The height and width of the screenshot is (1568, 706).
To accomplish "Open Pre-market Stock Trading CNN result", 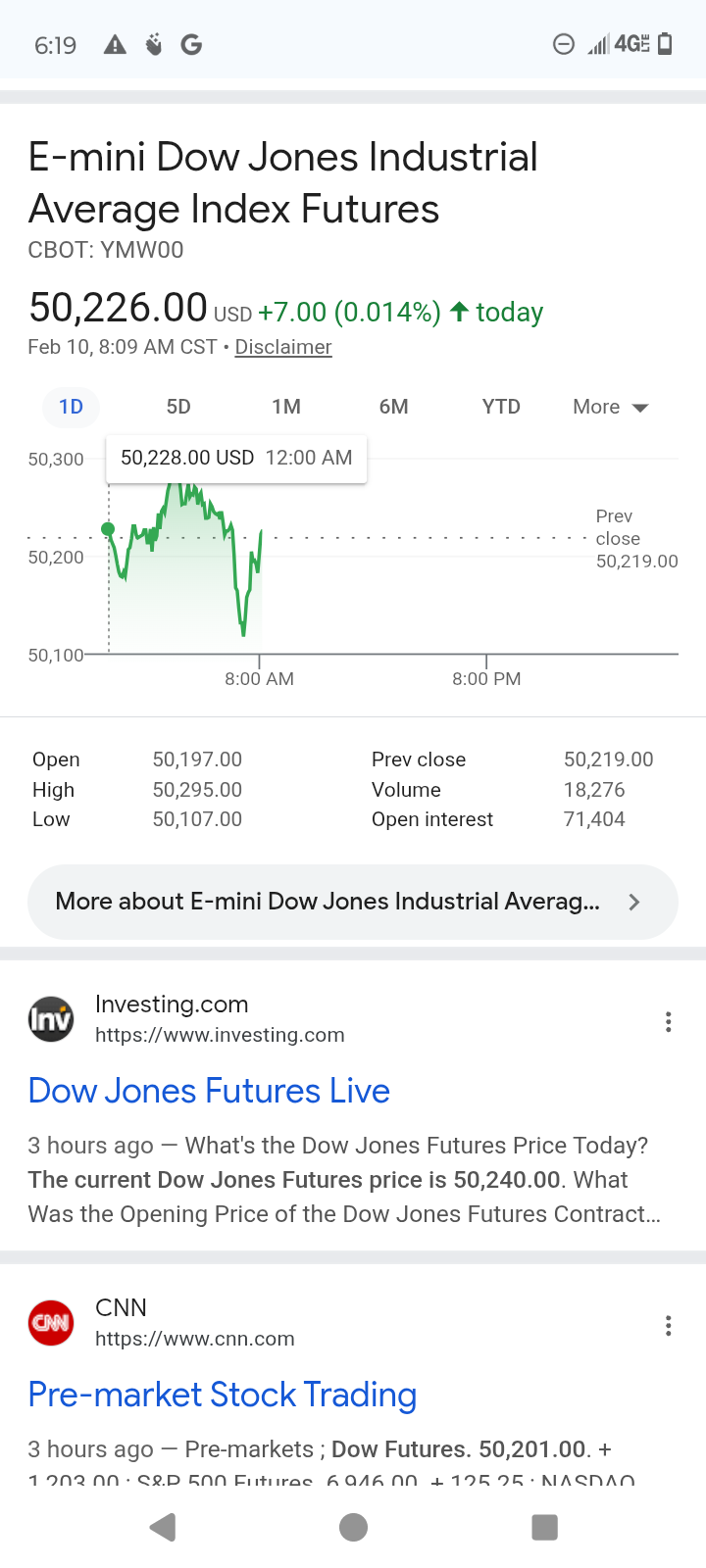I will (x=223, y=1395).
